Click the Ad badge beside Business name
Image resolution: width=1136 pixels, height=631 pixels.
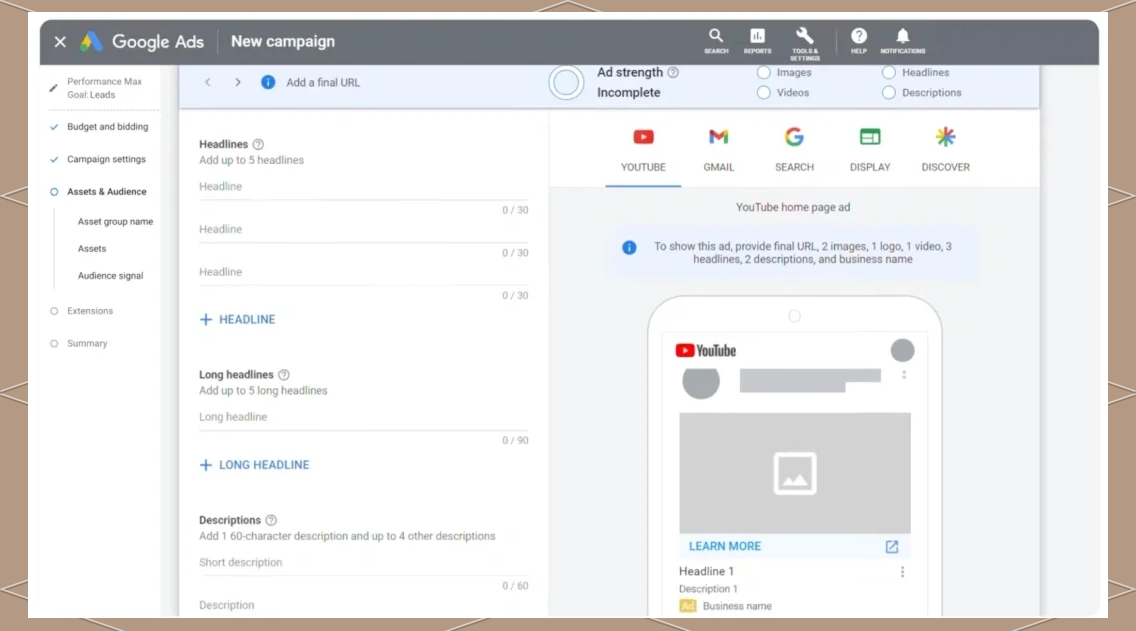pos(688,606)
